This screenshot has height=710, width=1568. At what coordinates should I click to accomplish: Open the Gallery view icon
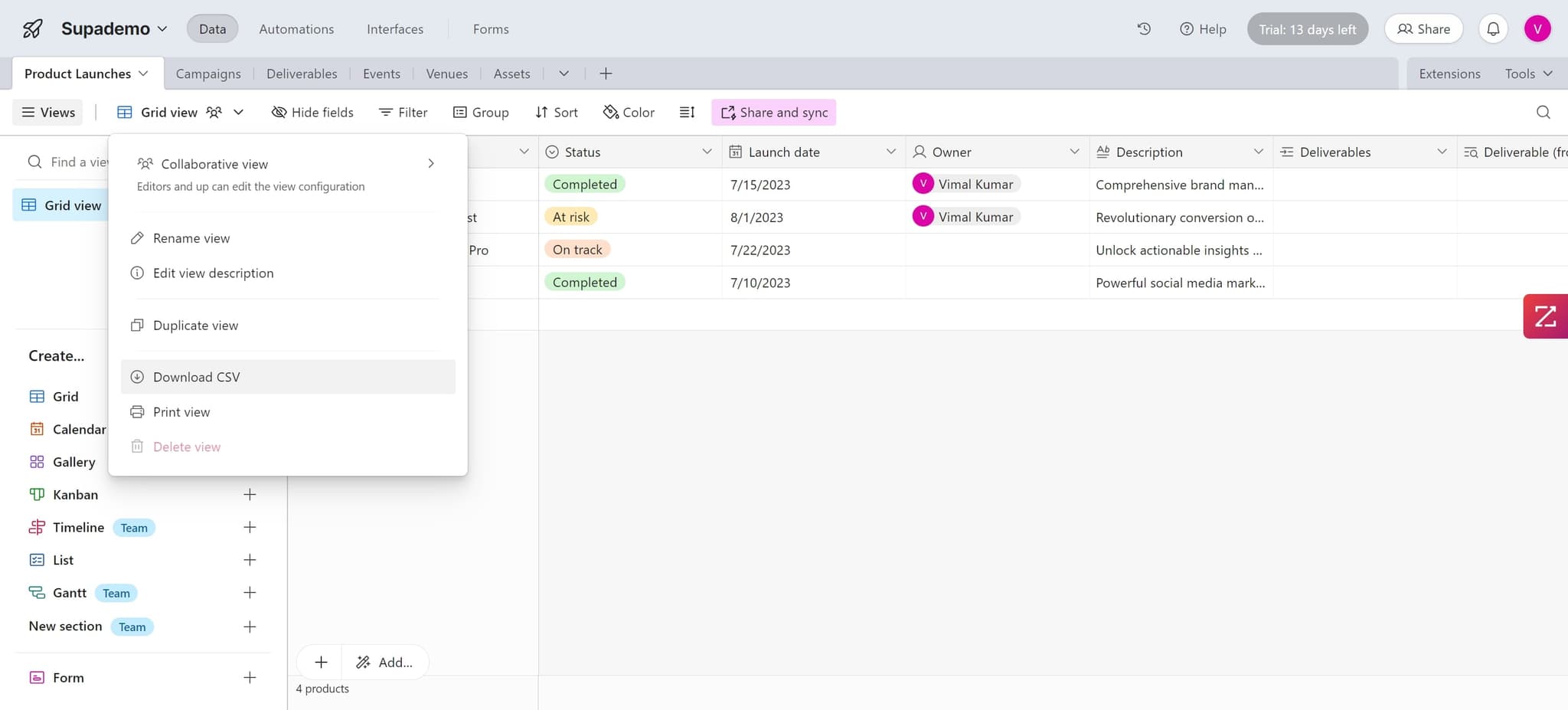click(38, 461)
